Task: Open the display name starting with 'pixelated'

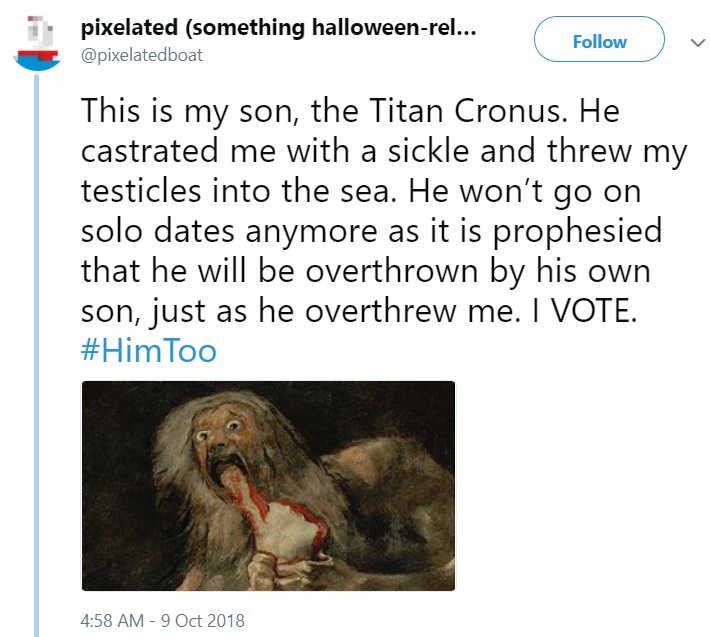Action: [x=278, y=28]
